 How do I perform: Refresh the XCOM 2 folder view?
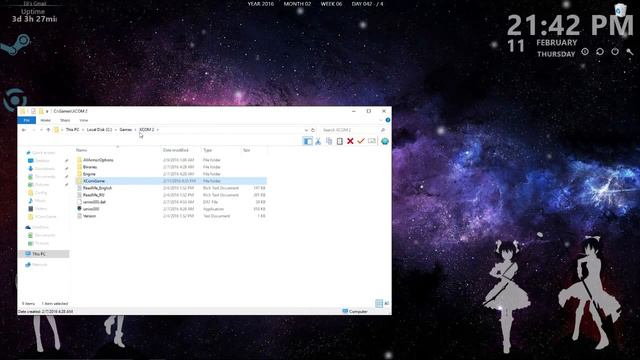(x=313, y=130)
